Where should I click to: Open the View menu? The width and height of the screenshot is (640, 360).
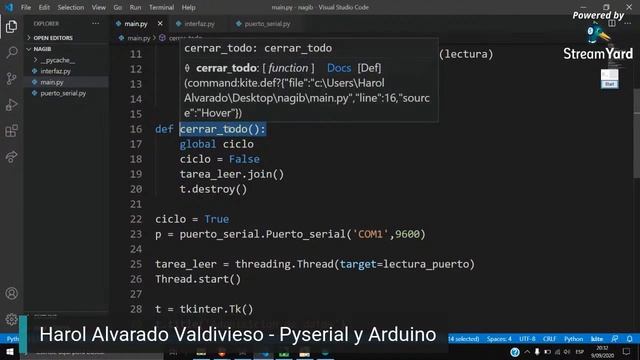coord(98,7)
